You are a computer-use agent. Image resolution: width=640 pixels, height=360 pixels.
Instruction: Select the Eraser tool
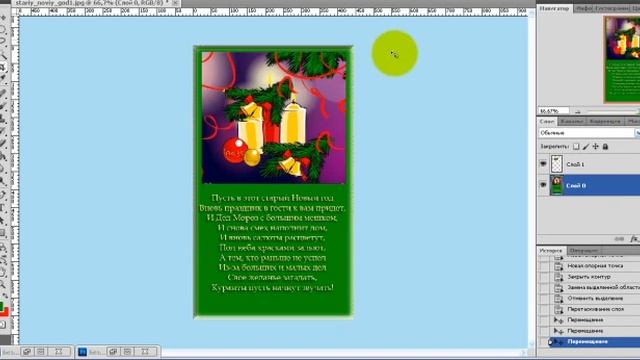coord(4,143)
